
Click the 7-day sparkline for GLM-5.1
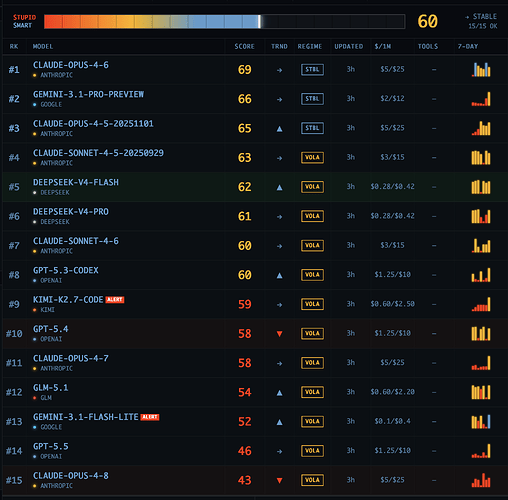(x=481, y=392)
